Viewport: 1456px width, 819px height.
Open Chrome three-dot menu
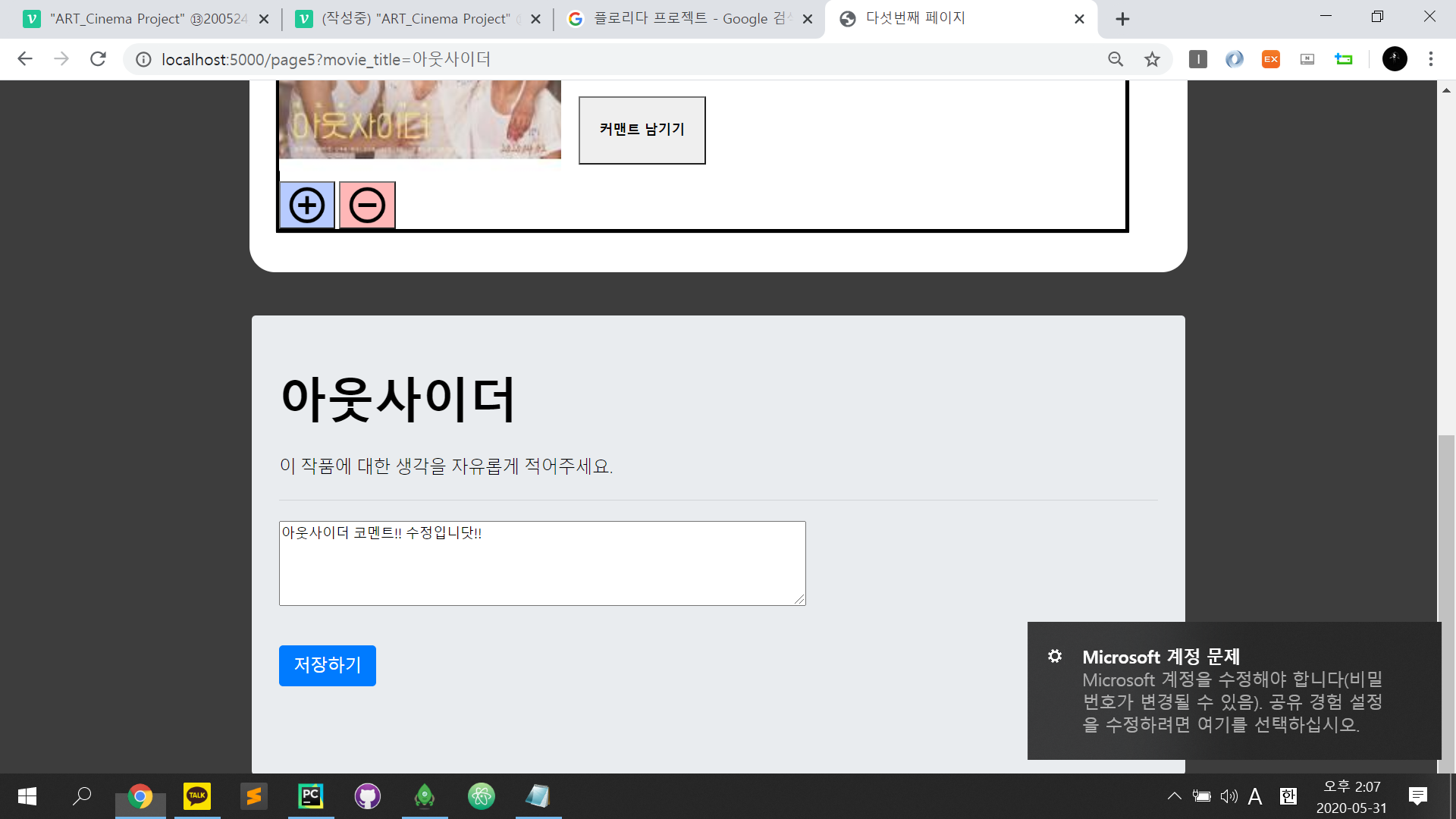(1431, 59)
